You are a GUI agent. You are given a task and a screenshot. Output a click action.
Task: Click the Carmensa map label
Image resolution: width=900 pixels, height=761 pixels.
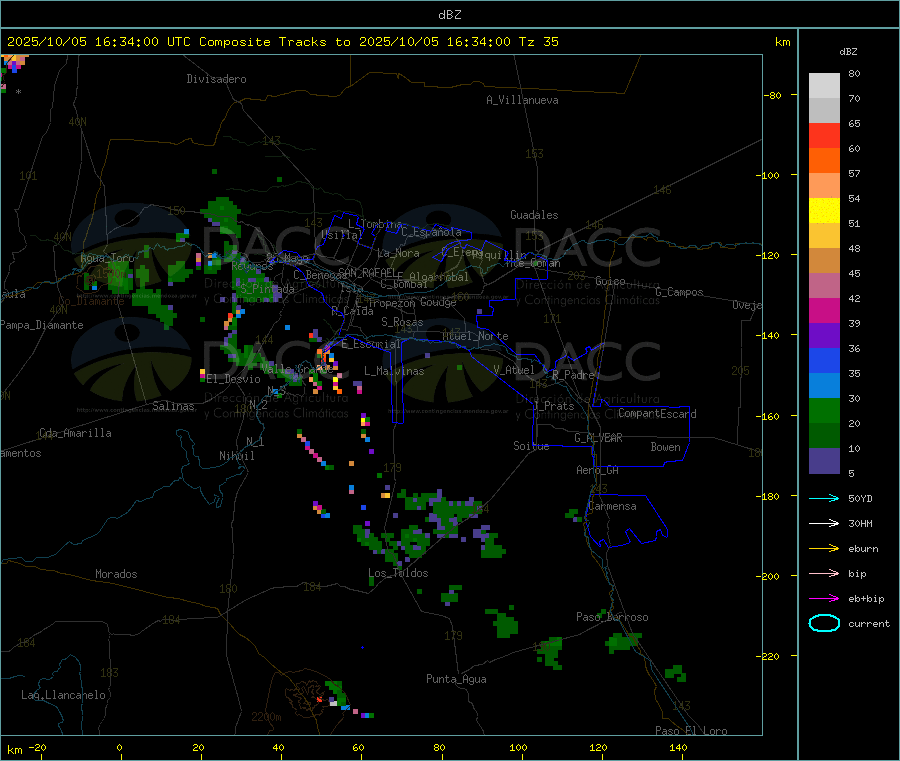tap(612, 506)
